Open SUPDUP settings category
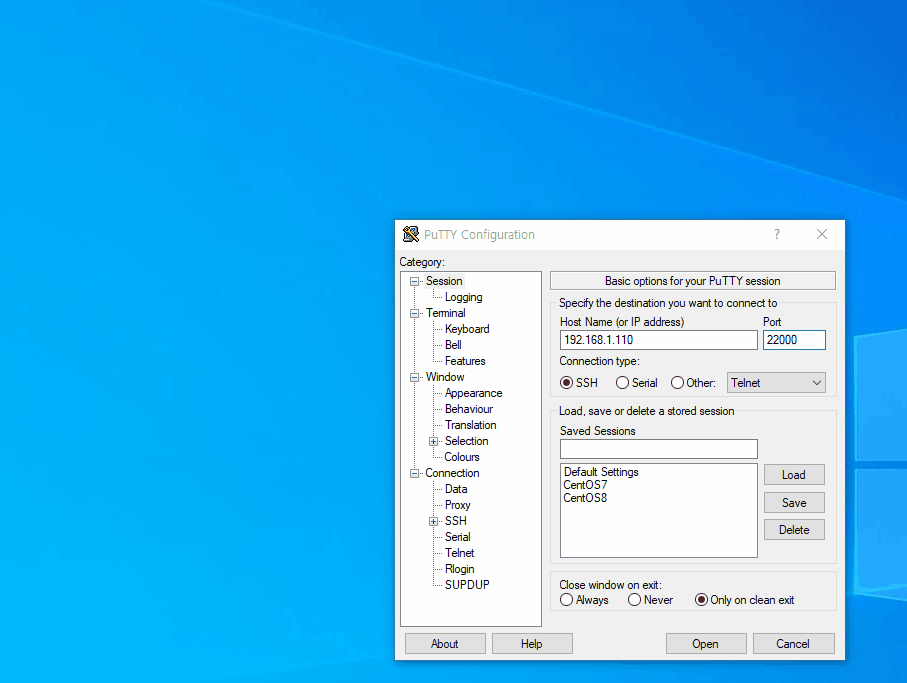The image size is (907, 683). [x=467, y=585]
